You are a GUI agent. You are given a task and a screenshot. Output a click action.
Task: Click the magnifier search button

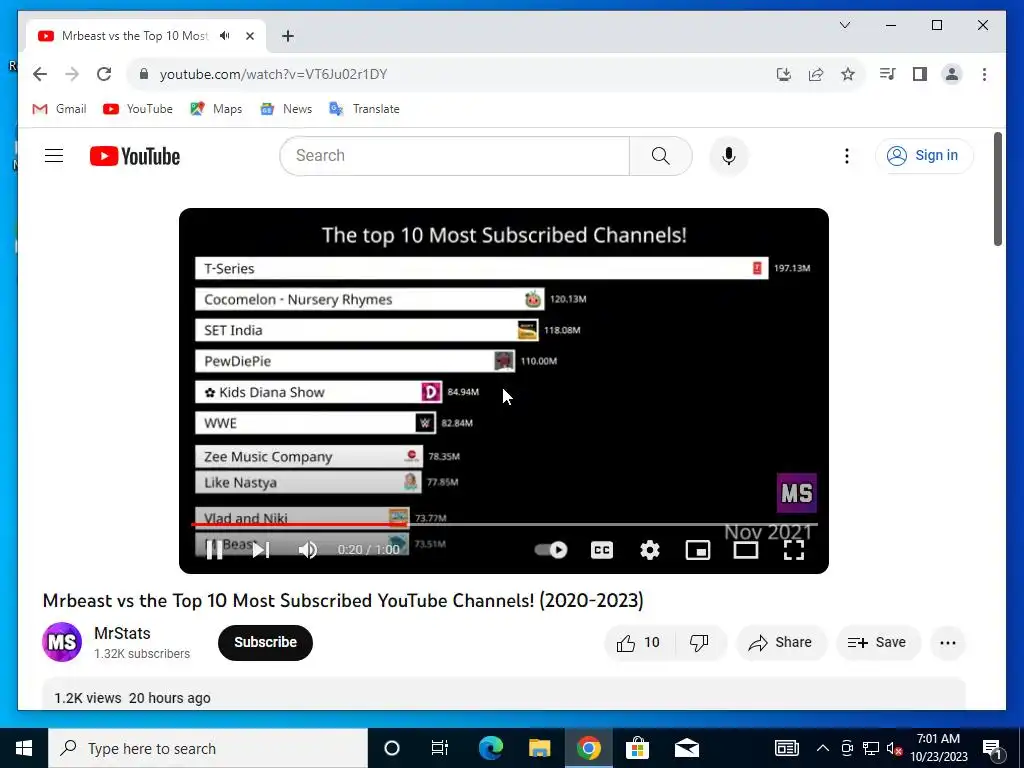(660, 155)
